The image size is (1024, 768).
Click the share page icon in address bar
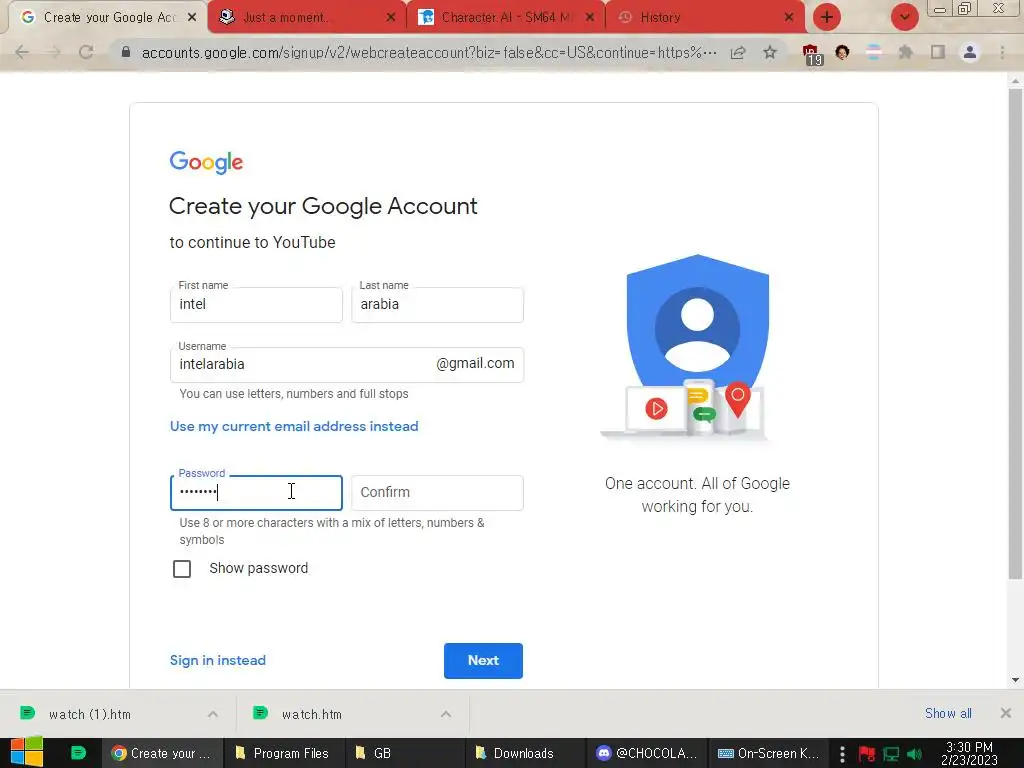pyautogui.click(x=738, y=52)
